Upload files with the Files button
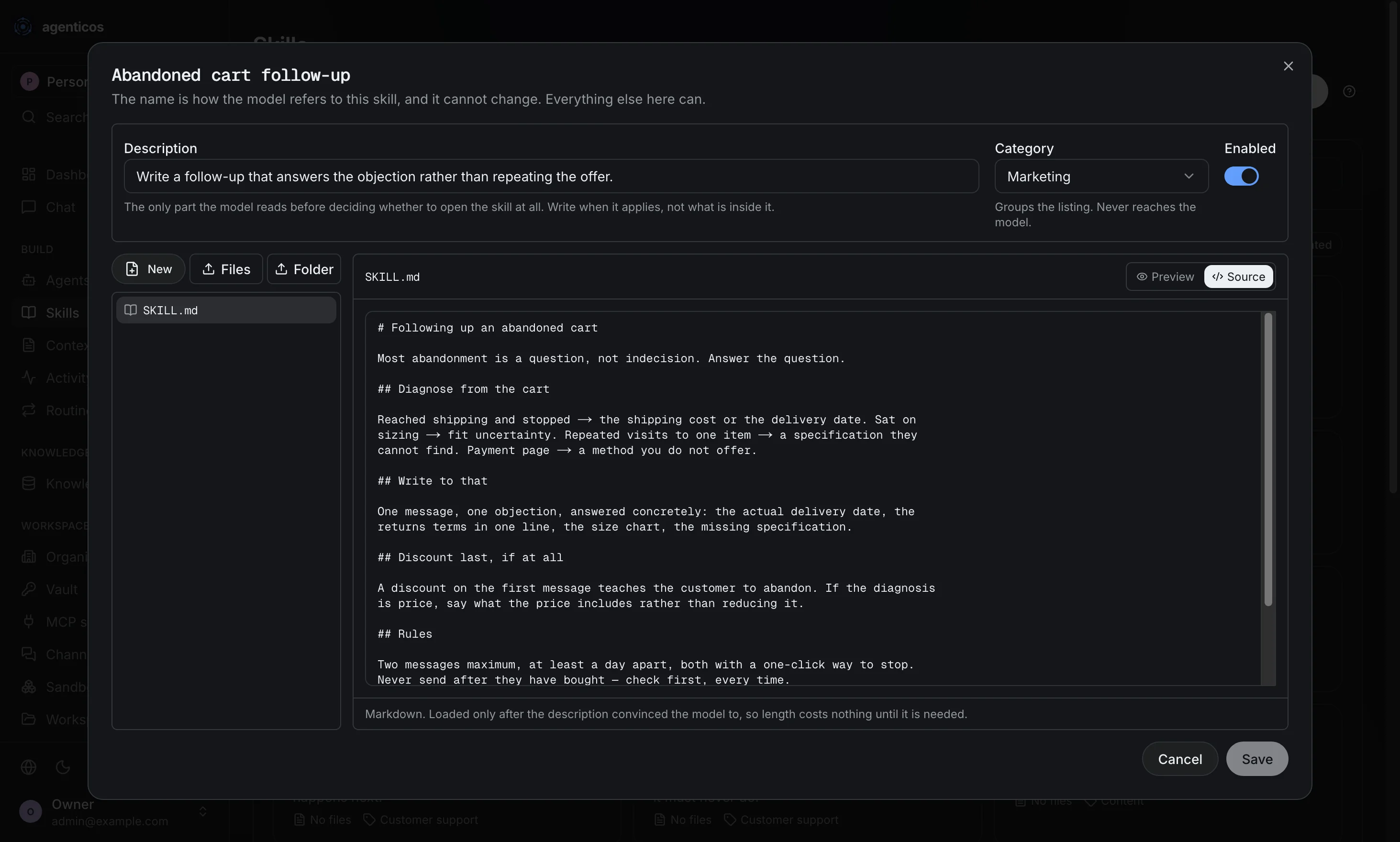 pos(226,268)
